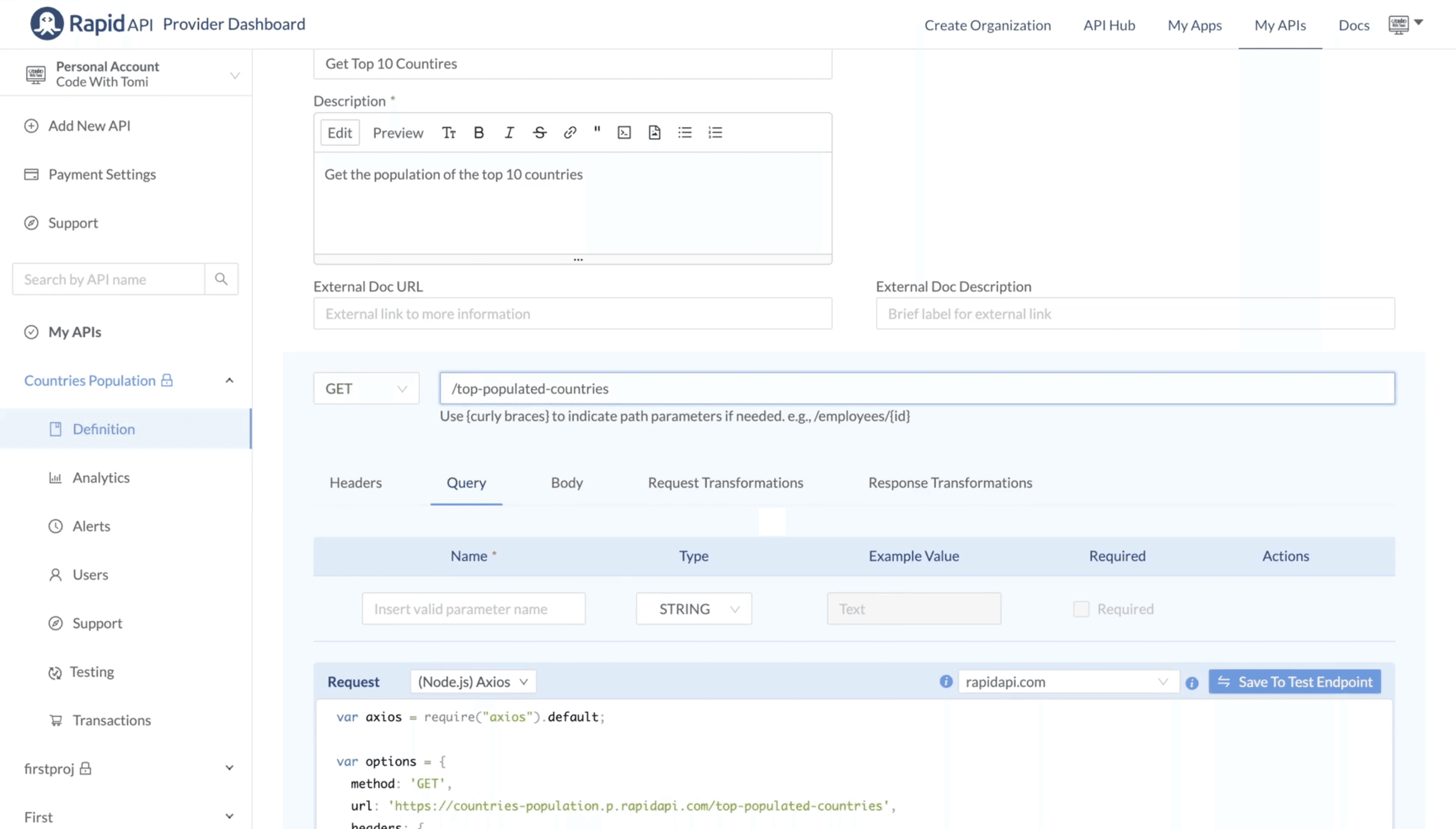Open Analytics for Countries Population
The height and width of the screenshot is (829, 1456).
tap(89, 477)
